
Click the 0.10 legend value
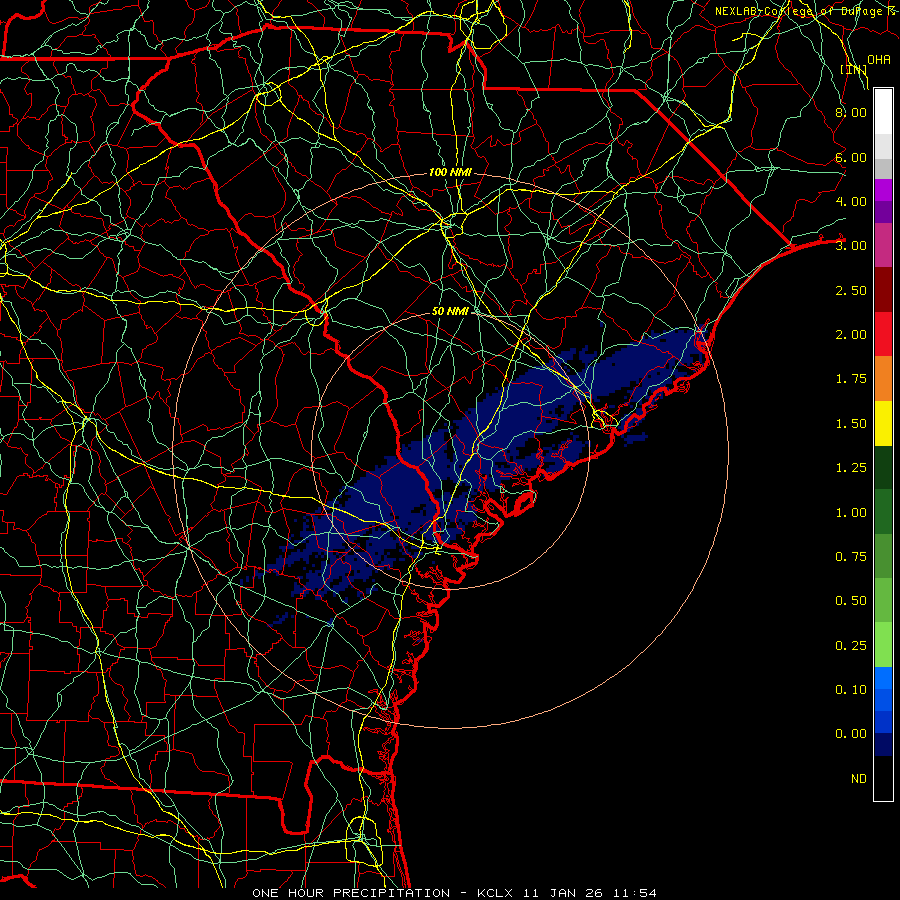tap(851, 690)
